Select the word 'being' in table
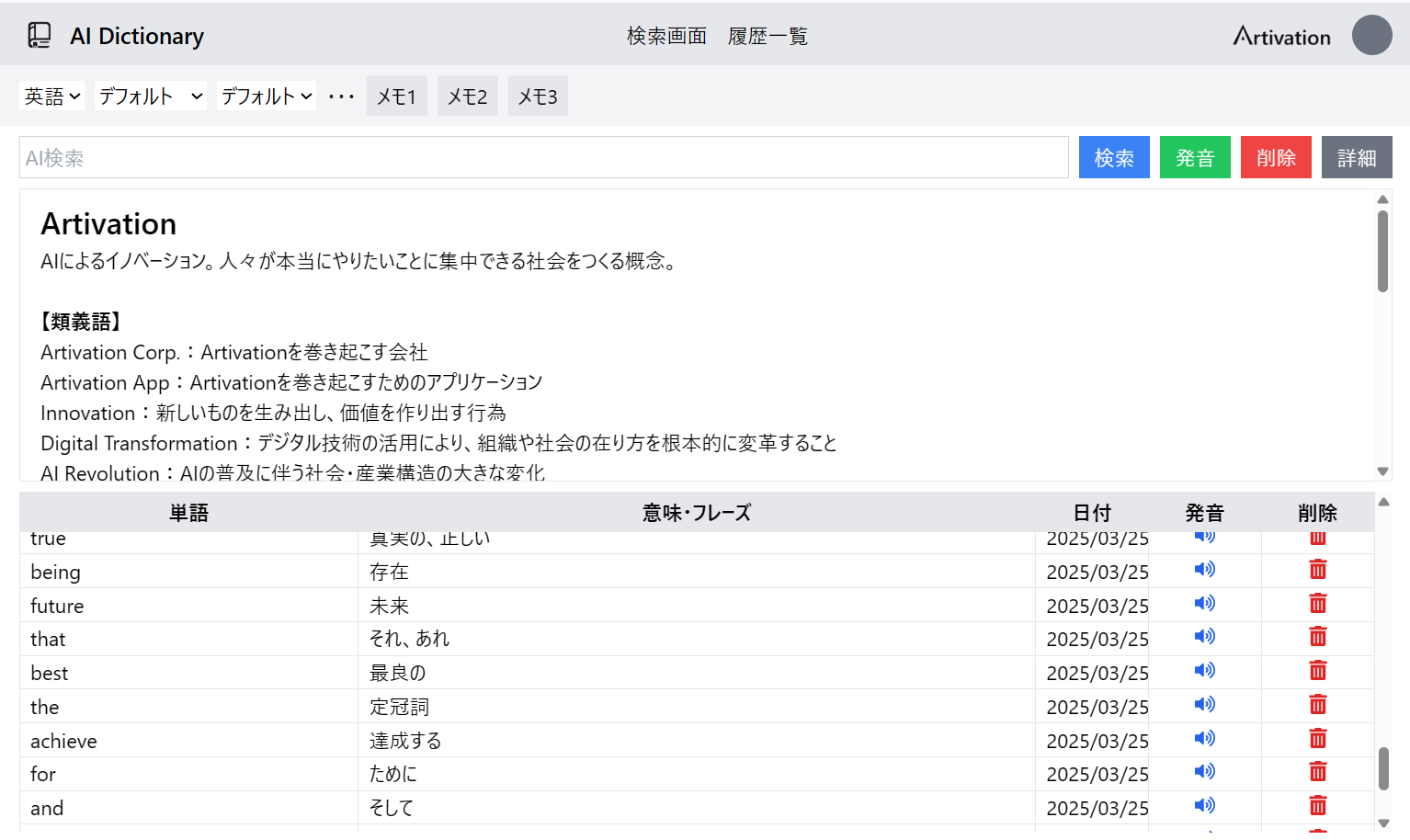This screenshot has height=840, width=1410. [x=55, y=572]
